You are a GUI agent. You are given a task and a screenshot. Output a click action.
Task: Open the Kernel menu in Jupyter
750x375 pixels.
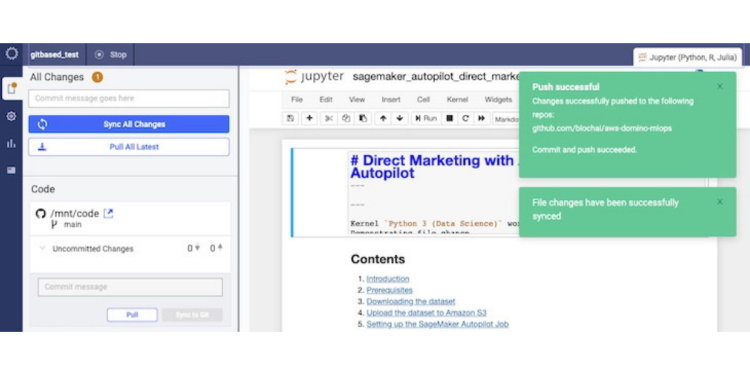point(457,99)
